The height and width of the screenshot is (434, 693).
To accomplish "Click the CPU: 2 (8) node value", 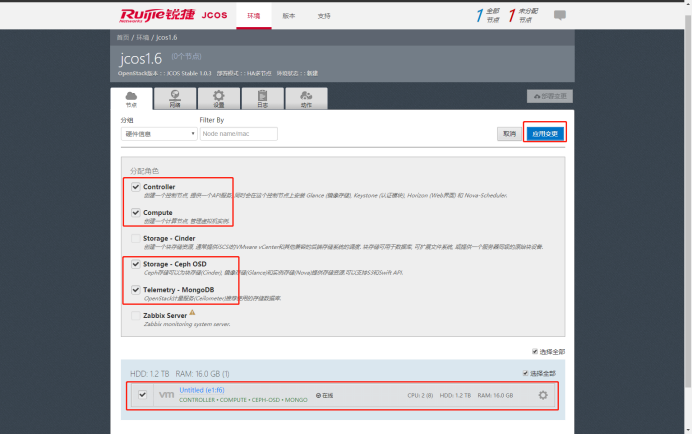I will click(420, 396).
